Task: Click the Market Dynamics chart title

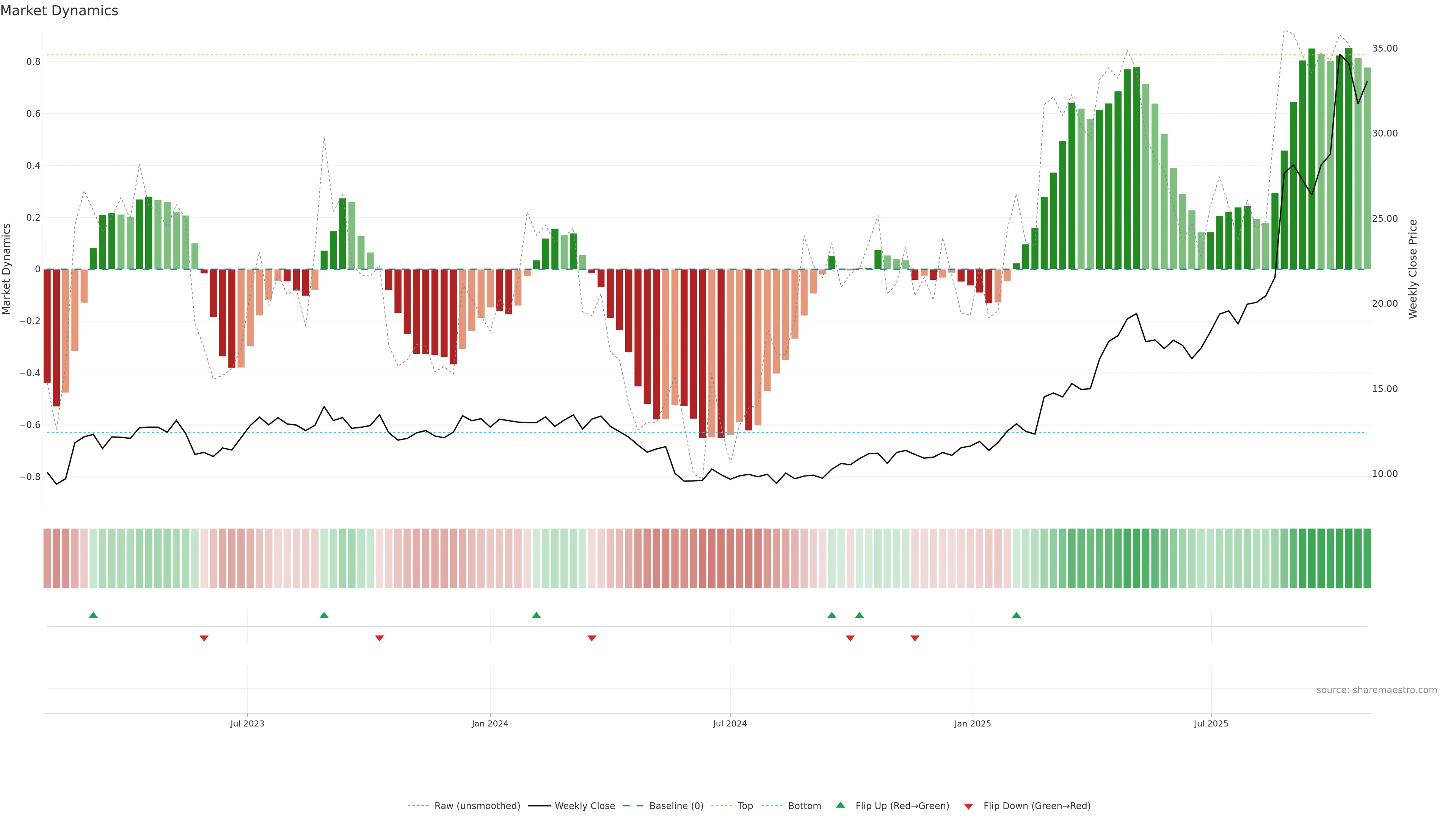Action: coord(60,11)
